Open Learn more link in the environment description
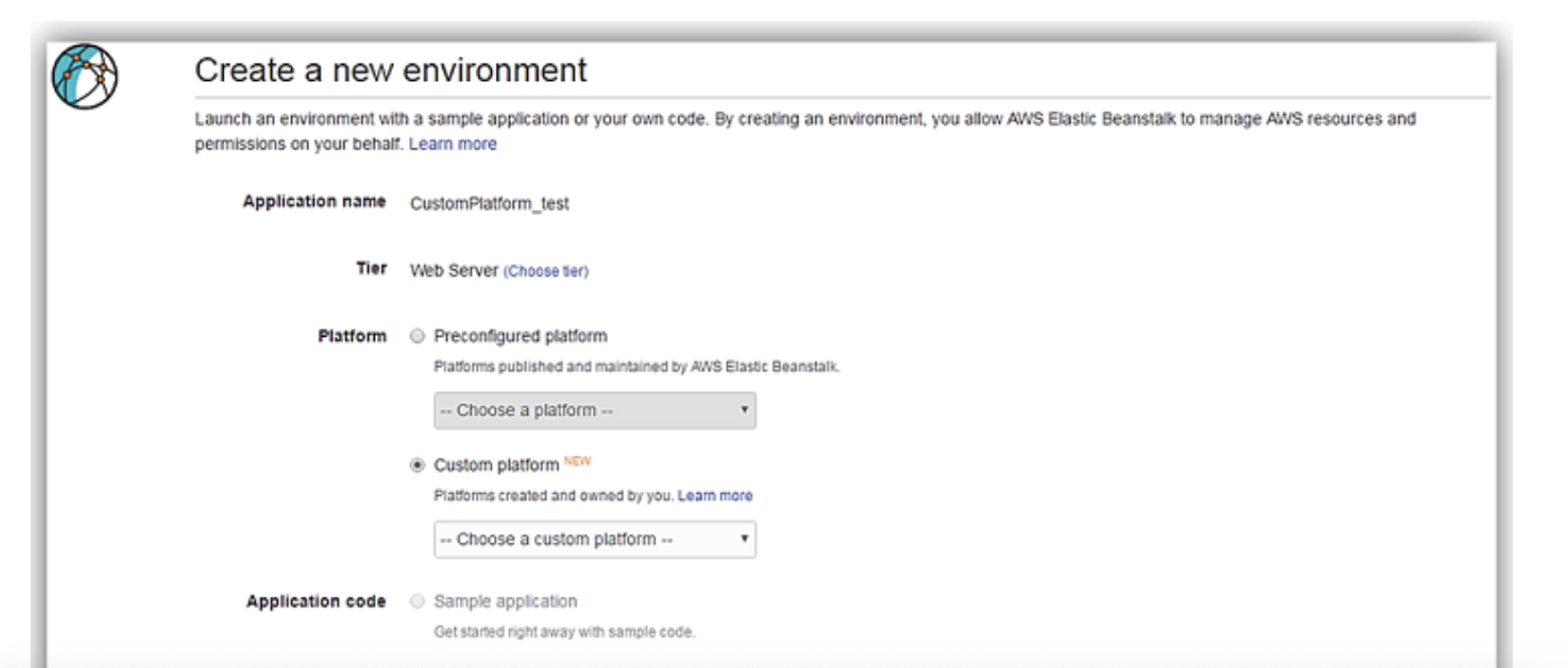 pyautogui.click(x=452, y=144)
